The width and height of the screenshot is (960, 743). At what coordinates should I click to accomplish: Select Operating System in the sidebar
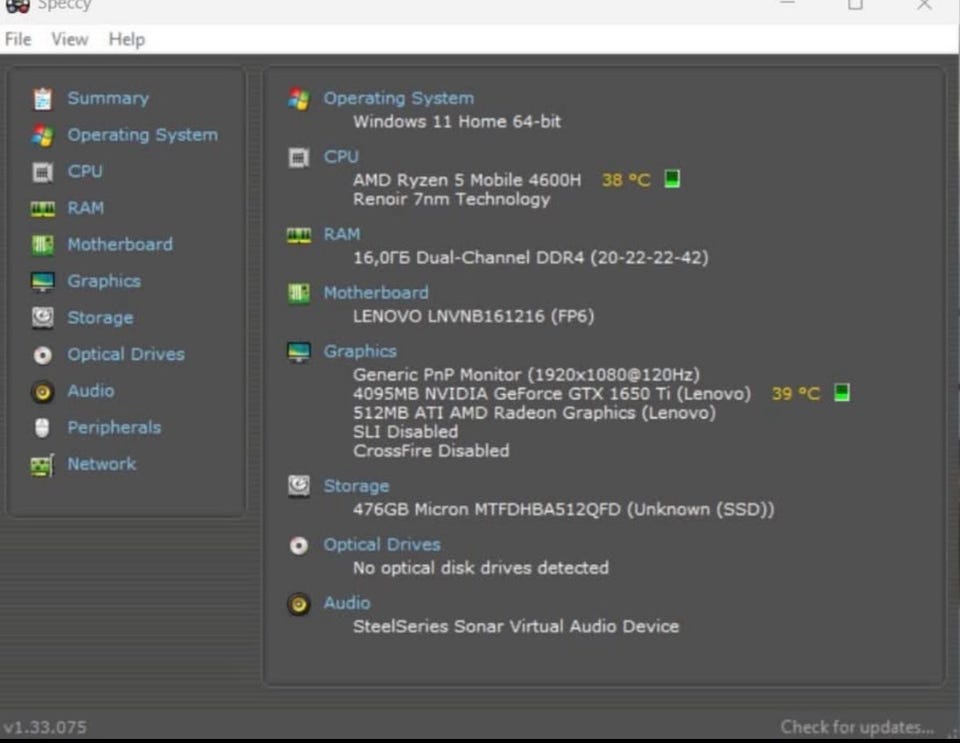(x=143, y=135)
